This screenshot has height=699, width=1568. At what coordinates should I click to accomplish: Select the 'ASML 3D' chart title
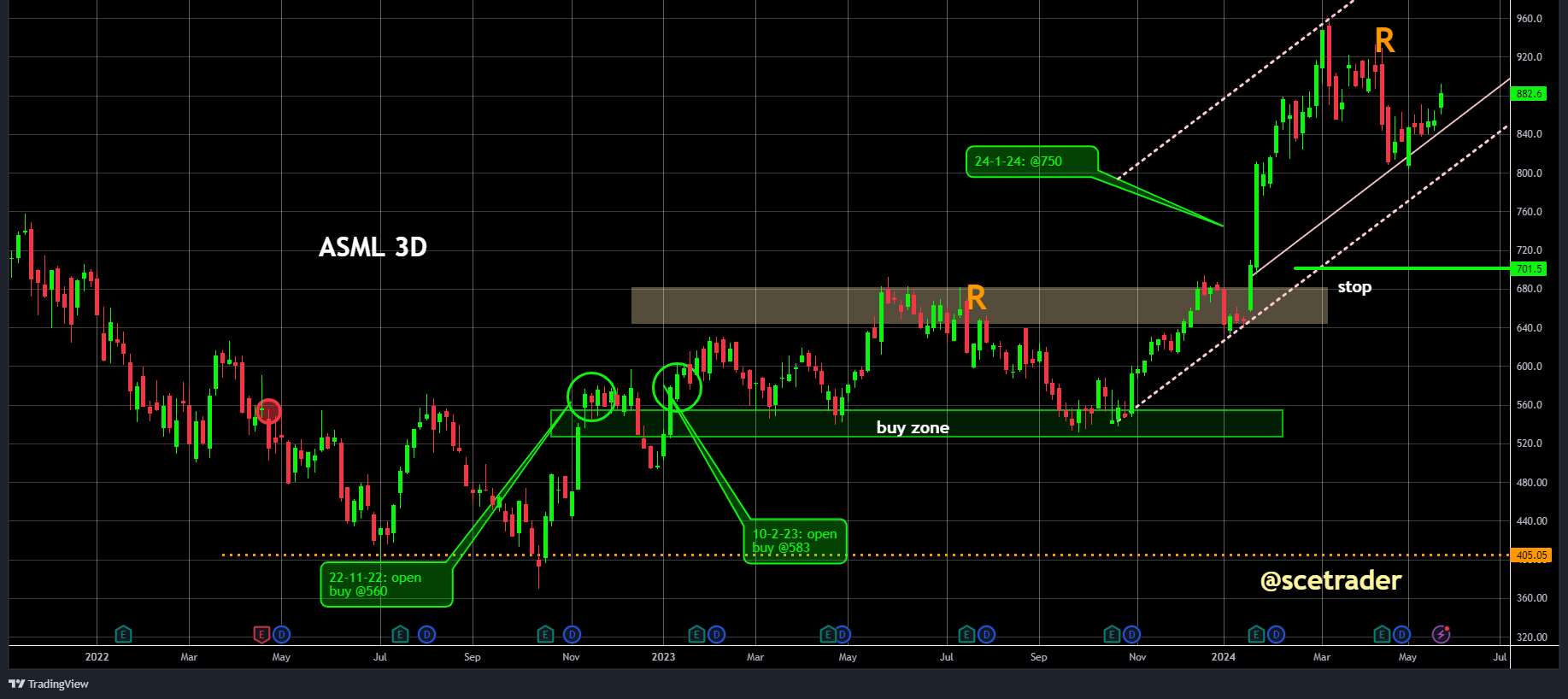pyautogui.click(x=373, y=247)
